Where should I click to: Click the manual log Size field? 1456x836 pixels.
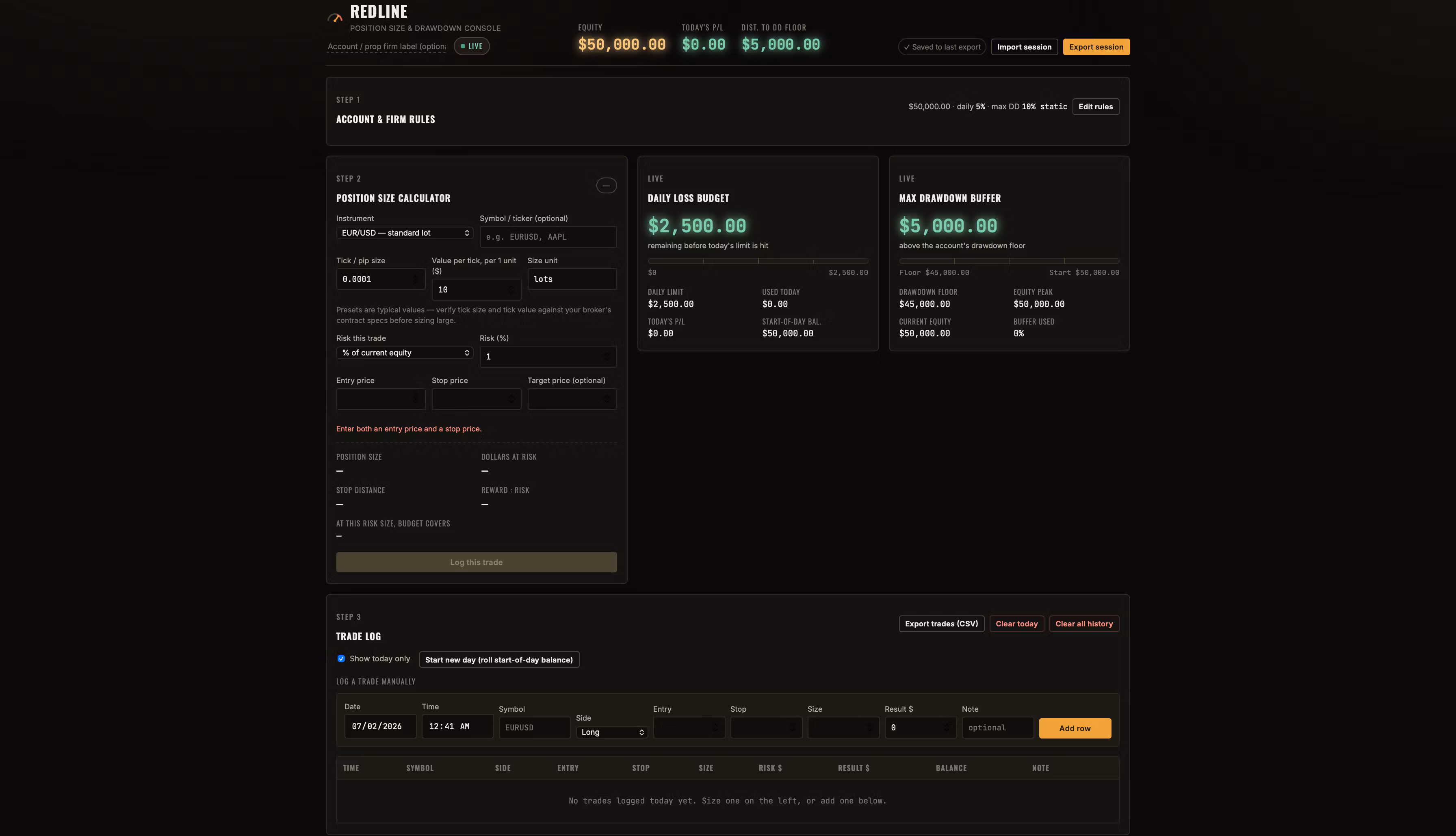843,728
